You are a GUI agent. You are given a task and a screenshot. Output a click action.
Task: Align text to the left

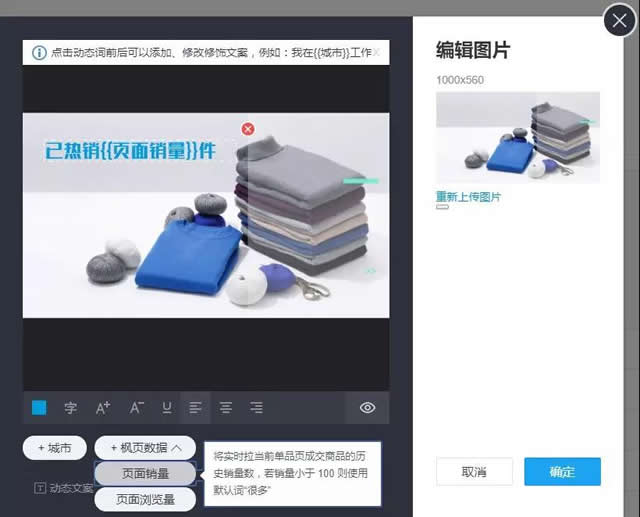coord(196,408)
